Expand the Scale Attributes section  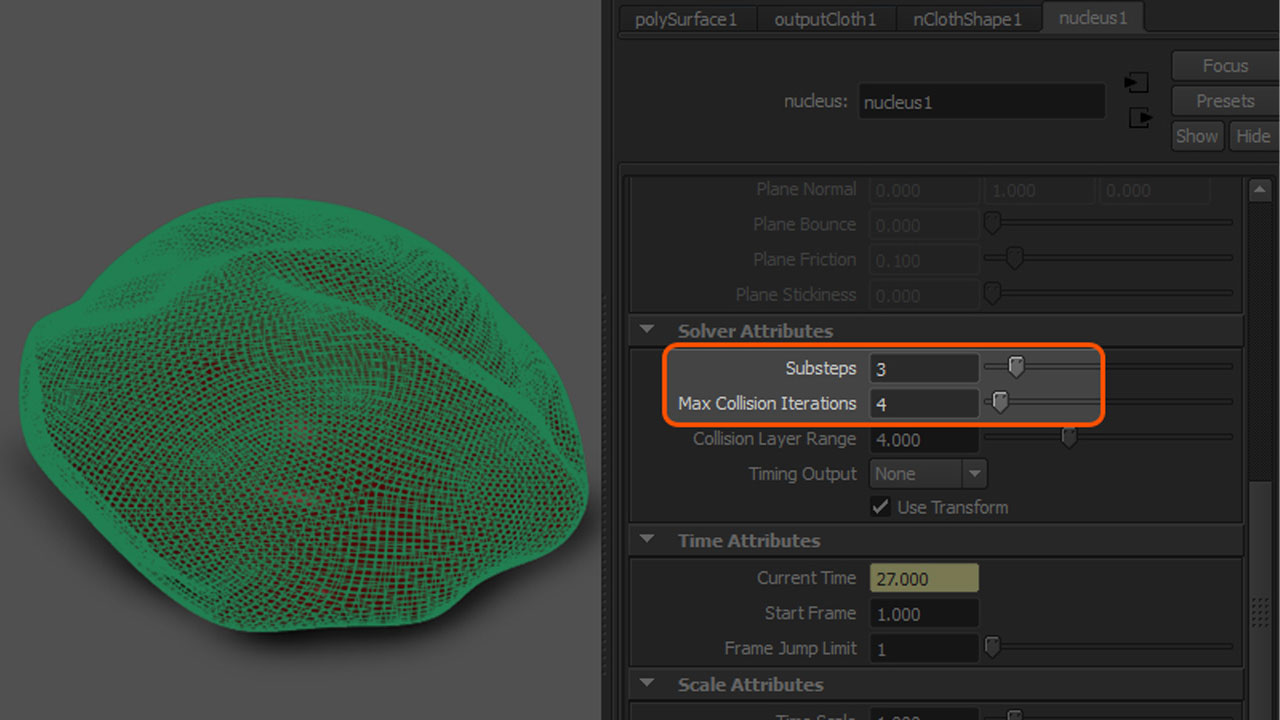646,684
